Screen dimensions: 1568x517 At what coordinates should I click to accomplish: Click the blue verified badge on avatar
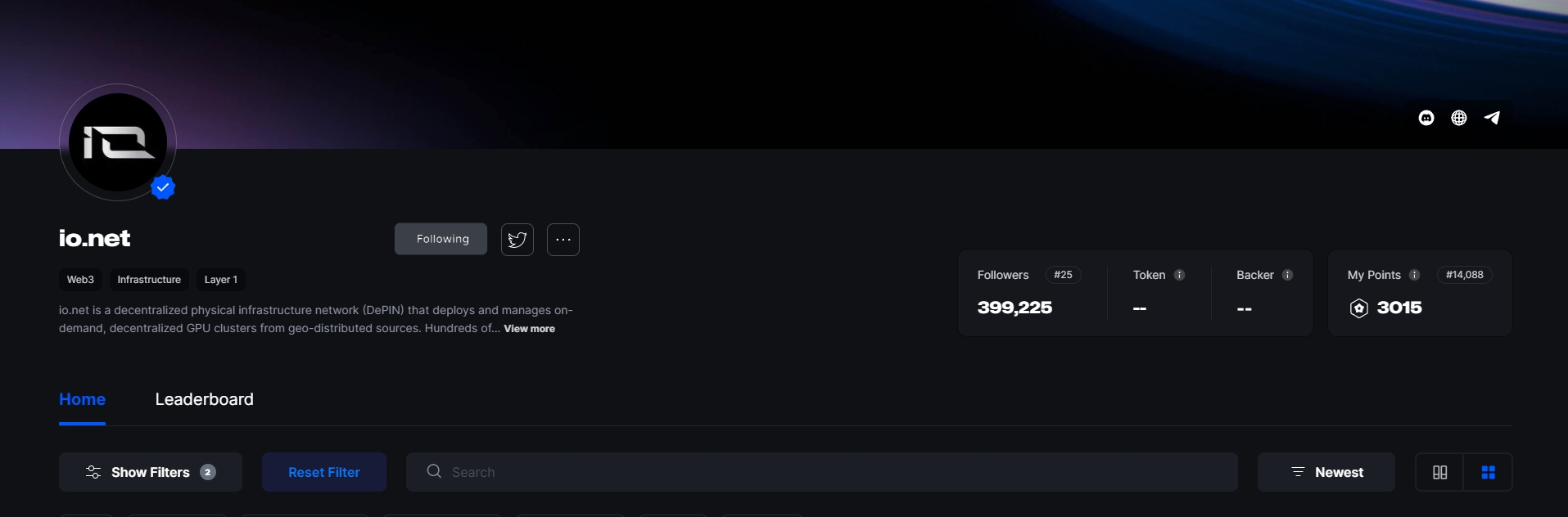point(163,187)
